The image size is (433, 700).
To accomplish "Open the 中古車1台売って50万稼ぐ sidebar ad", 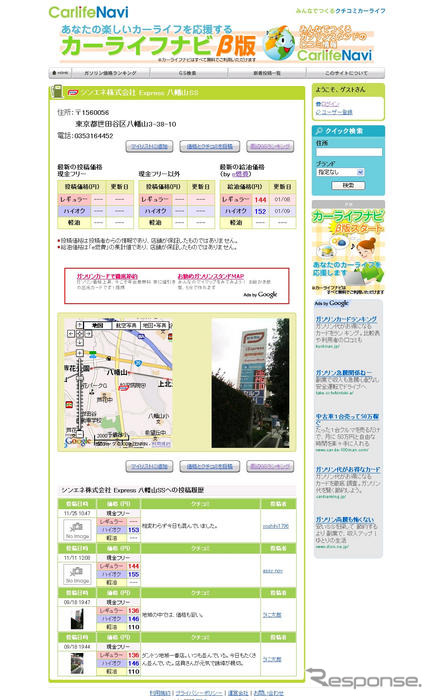I will tap(347, 418).
